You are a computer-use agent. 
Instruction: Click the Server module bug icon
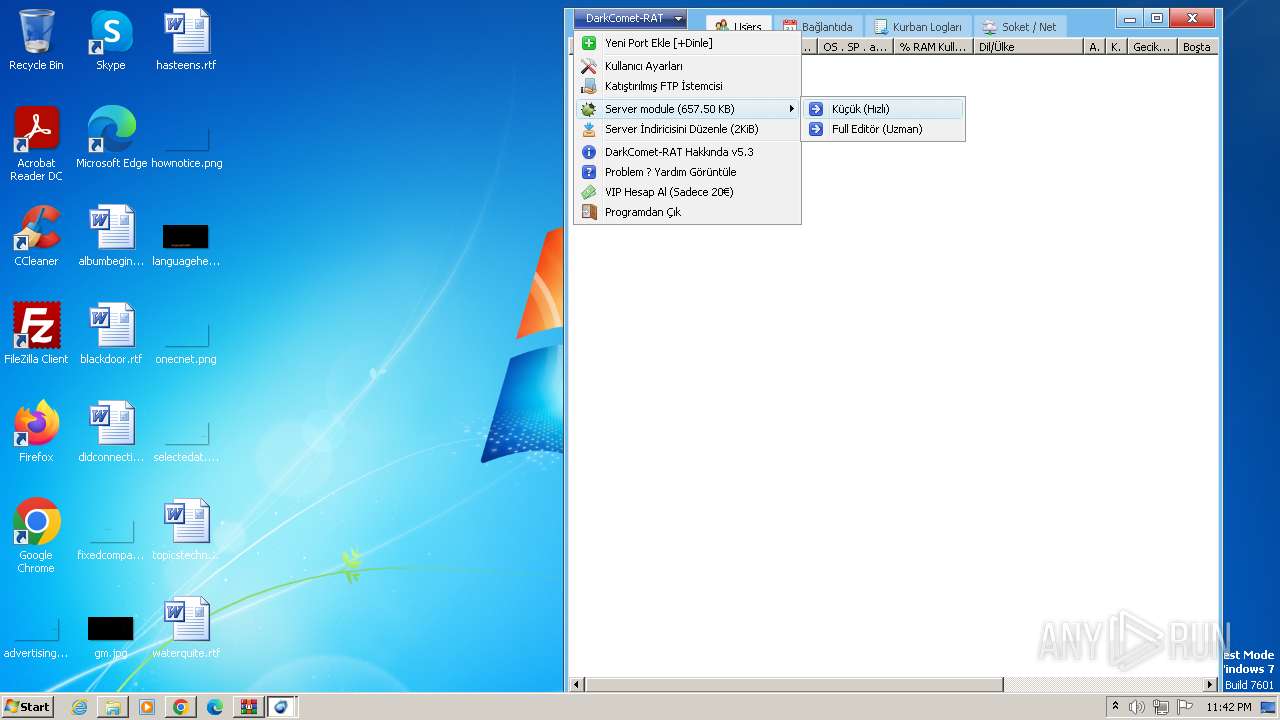coord(589,109)
